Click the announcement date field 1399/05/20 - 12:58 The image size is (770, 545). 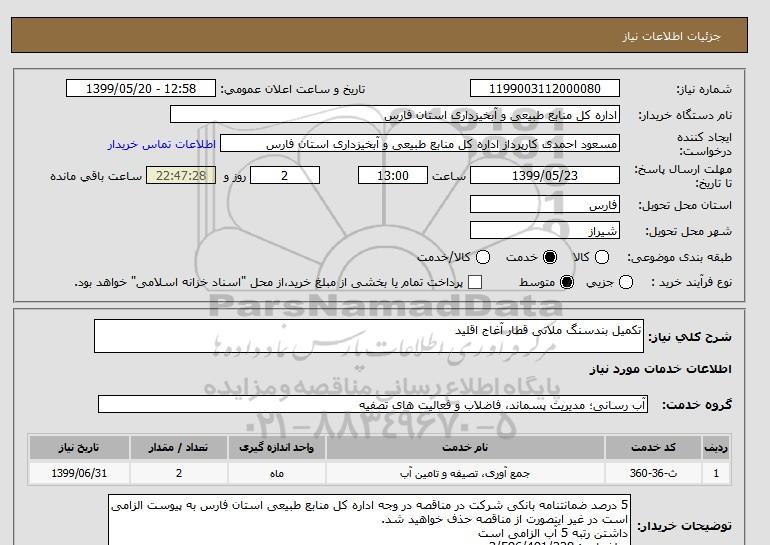coord(141,88)
